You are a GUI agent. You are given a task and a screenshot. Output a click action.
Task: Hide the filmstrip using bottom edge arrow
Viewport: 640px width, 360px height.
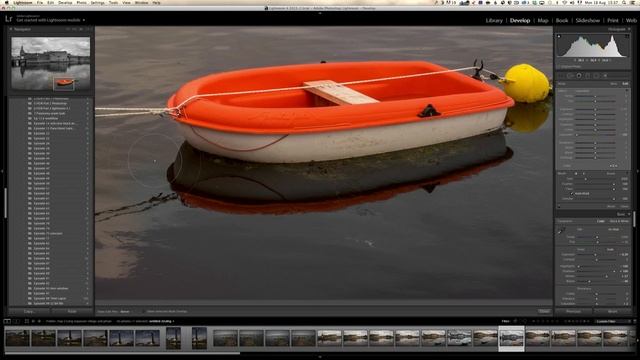pyautogui.click(x=320, y=357)
